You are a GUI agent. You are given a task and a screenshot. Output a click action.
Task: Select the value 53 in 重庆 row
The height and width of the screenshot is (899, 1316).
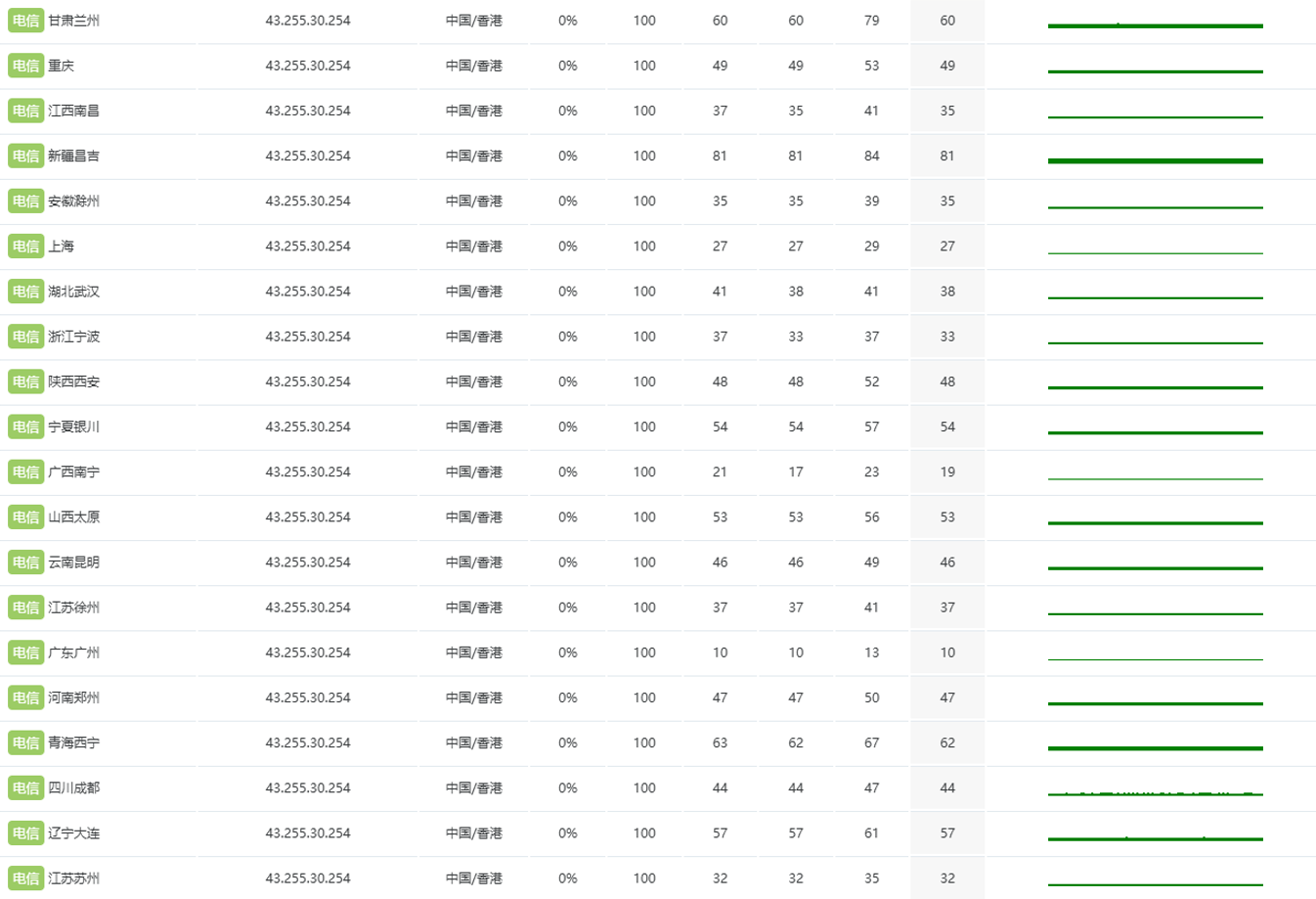click(x=872, y=66)
